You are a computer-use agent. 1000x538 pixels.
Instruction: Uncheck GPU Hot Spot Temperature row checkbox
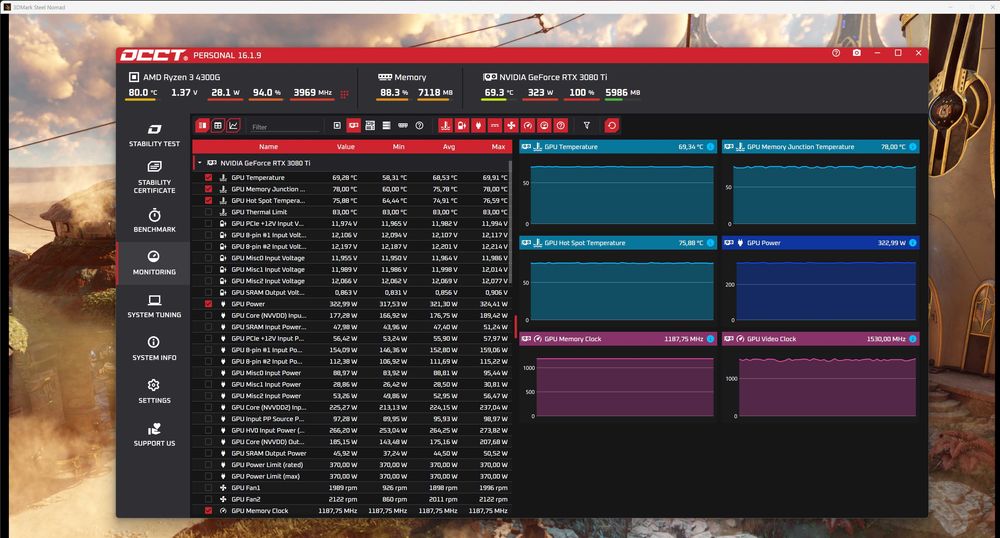tap(209, 201)
